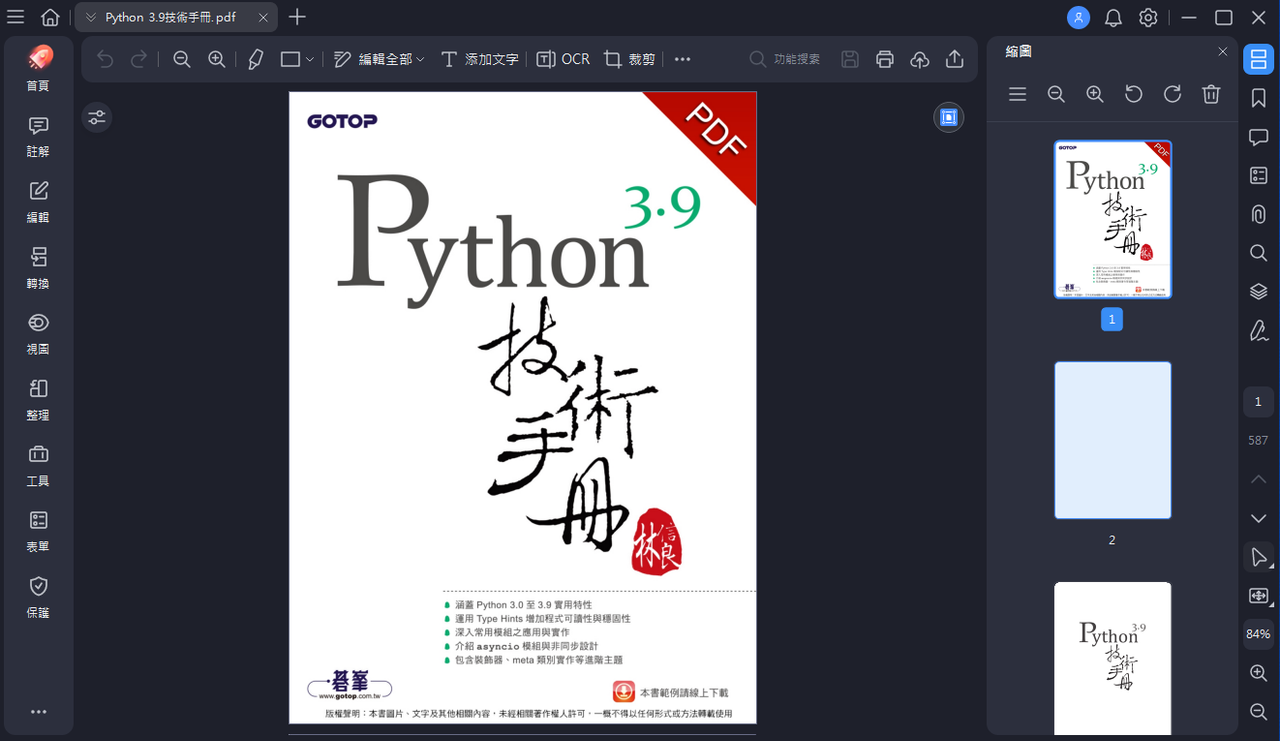Select the page 2 thumbnail
This screenshot has width=1280, height=741.
(x=1112, y=440)
